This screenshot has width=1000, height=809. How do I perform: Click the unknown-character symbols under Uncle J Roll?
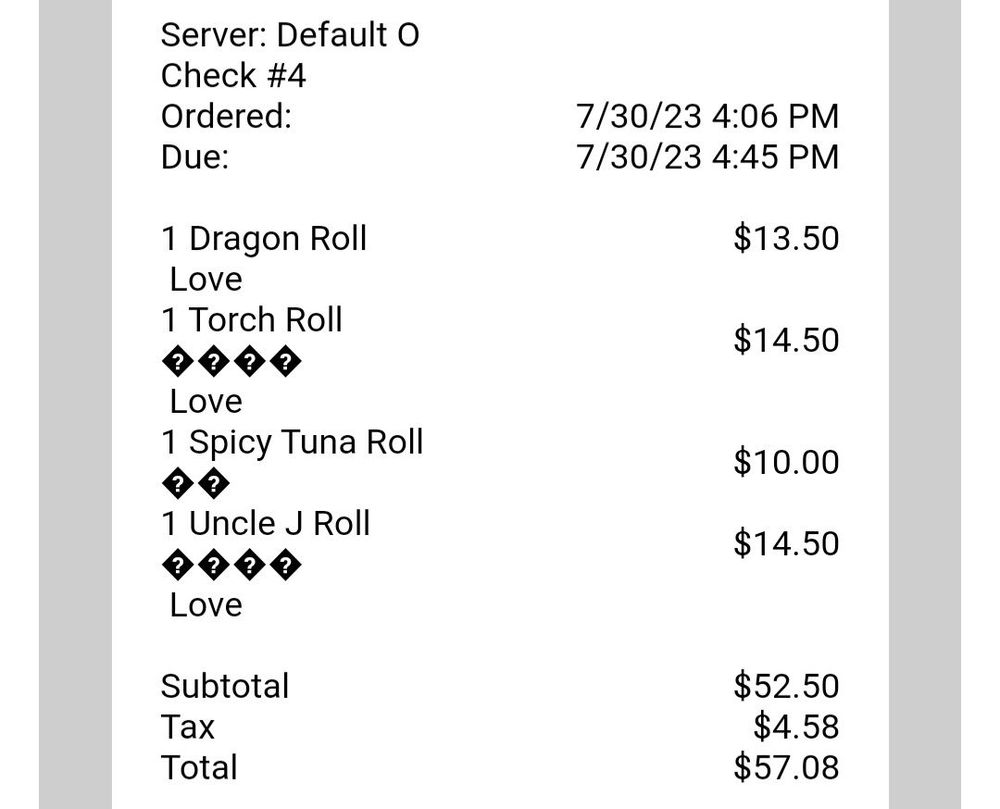pos(232,565)
